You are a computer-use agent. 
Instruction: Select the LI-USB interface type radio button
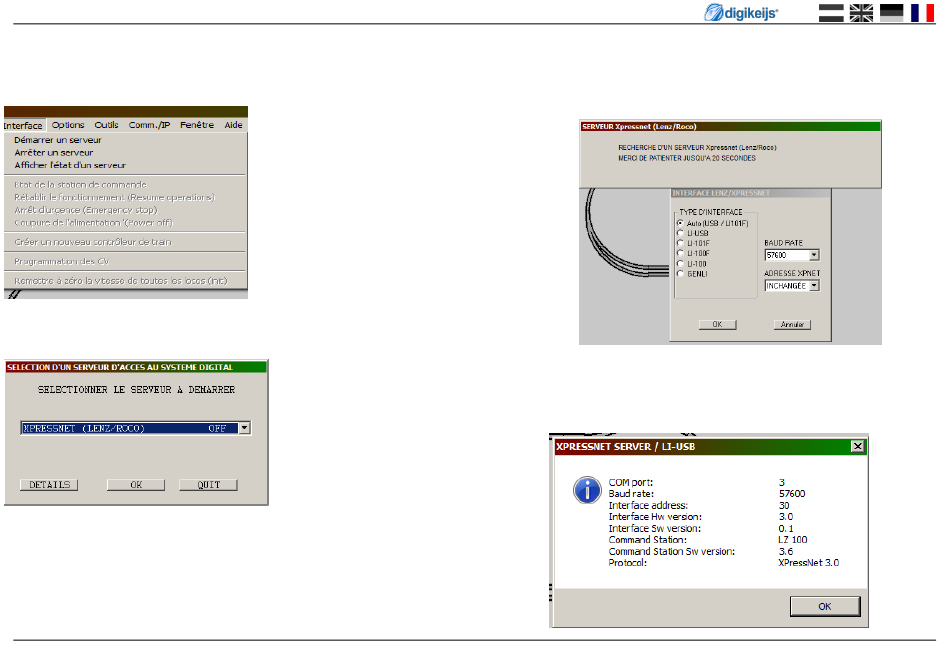[x=680, y=233]
